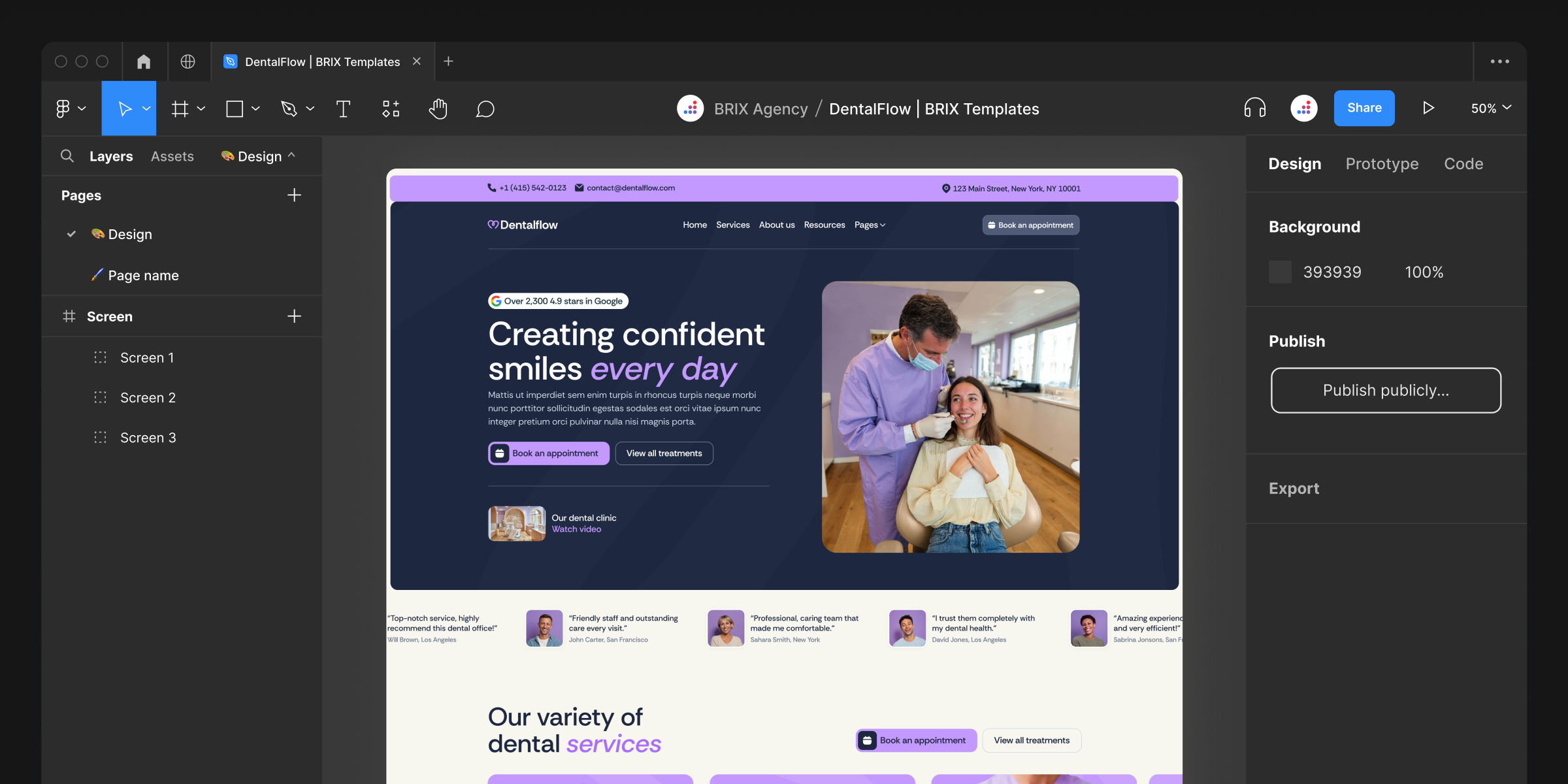1568x784 pixels.
Task: Select the DentalFlow | BRIX Templates file tab
Action: click(x=322, y=61)
